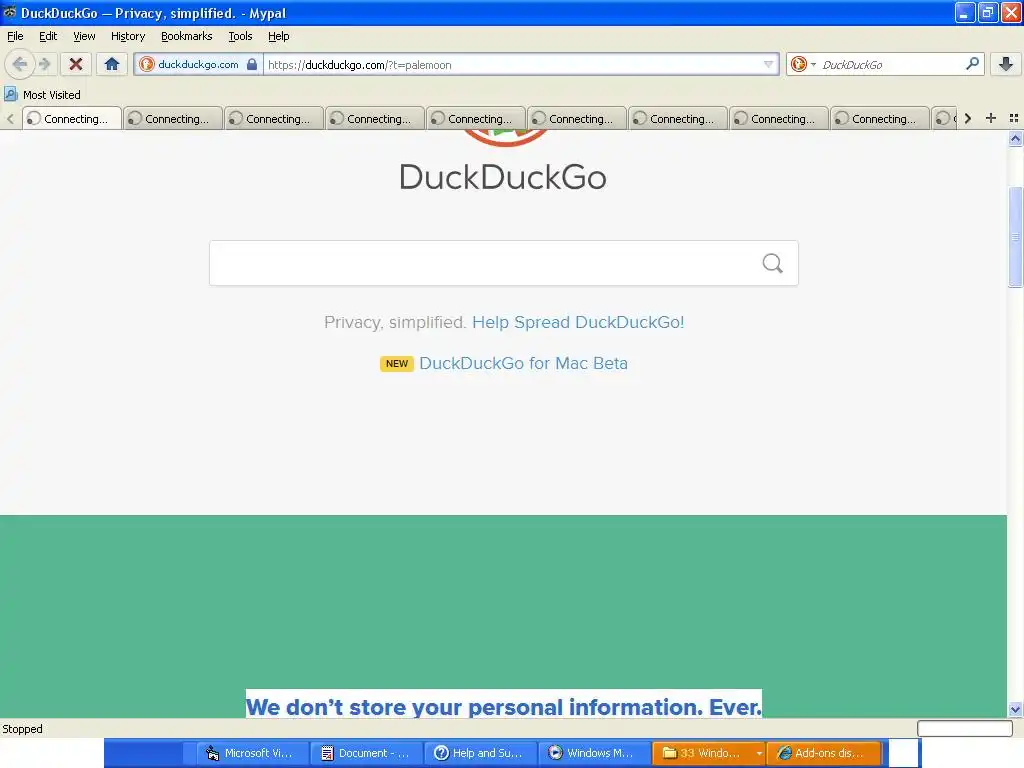This screenshot has height=768, width=1024.
Task: Open the Most Visited bookmarks folder
Action: click(42, 95)
